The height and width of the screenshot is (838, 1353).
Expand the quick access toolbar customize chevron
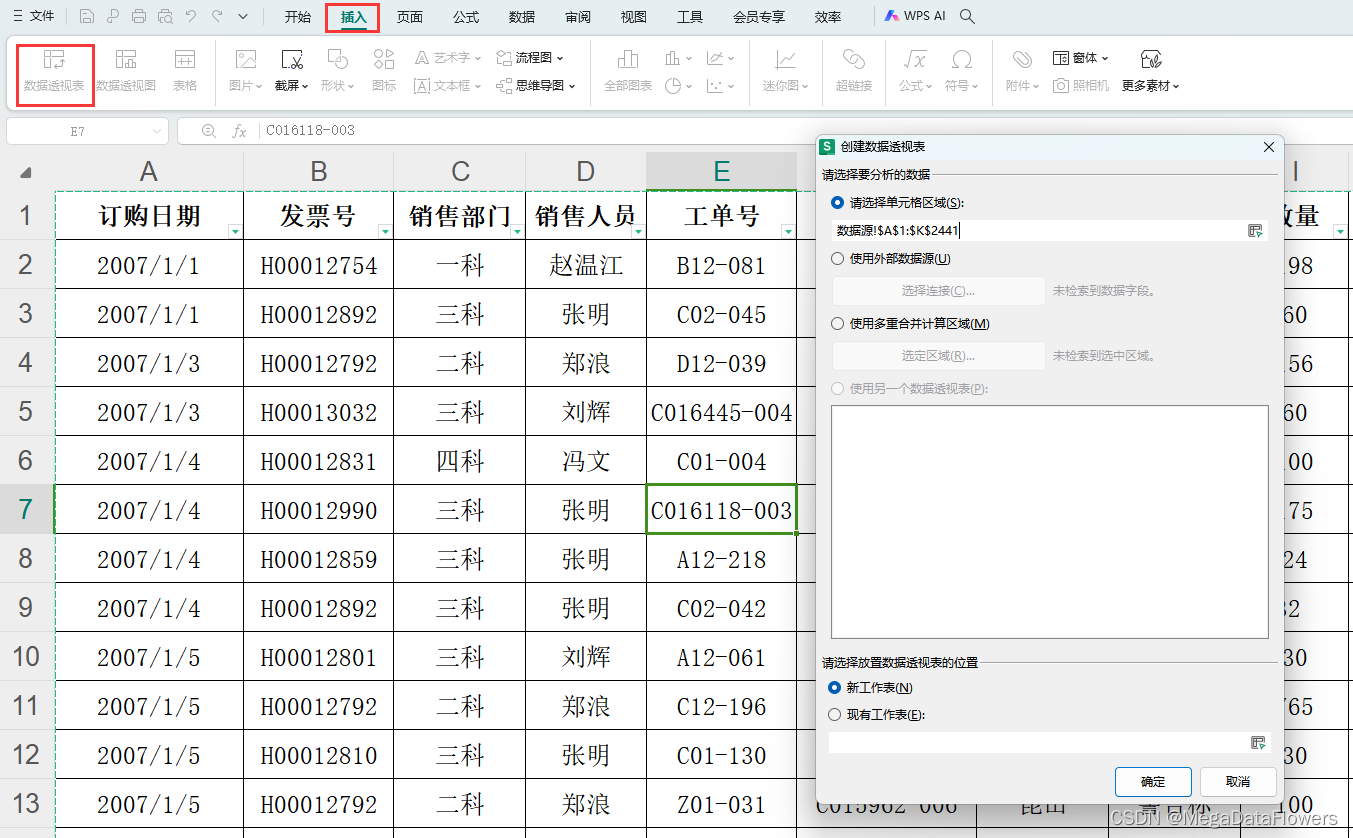(x=243, y=17)
